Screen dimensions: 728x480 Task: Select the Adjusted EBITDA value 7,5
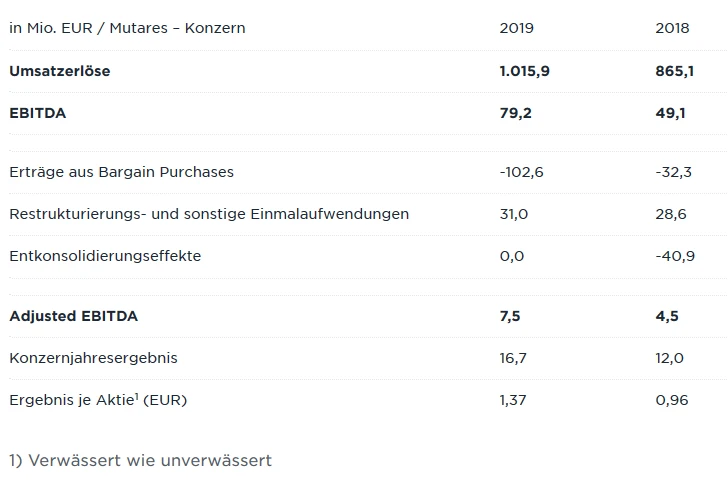pyautogui.click(x=510, y=316)
